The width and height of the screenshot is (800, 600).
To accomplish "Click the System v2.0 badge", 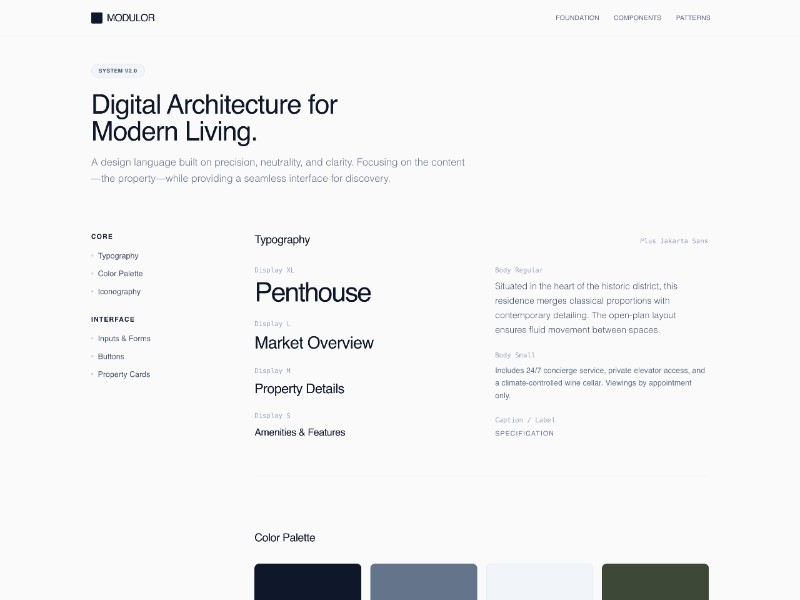I will click(x=118, y=71).
